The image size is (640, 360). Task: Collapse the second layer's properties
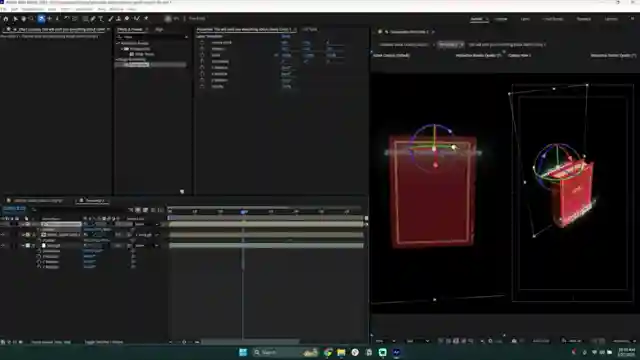point(23,235)
